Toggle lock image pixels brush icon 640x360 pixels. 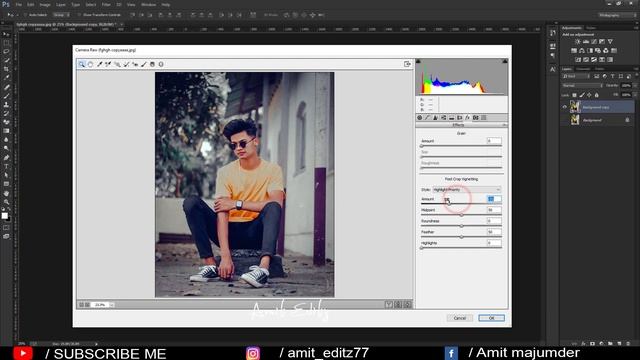(x=582, y=95)
